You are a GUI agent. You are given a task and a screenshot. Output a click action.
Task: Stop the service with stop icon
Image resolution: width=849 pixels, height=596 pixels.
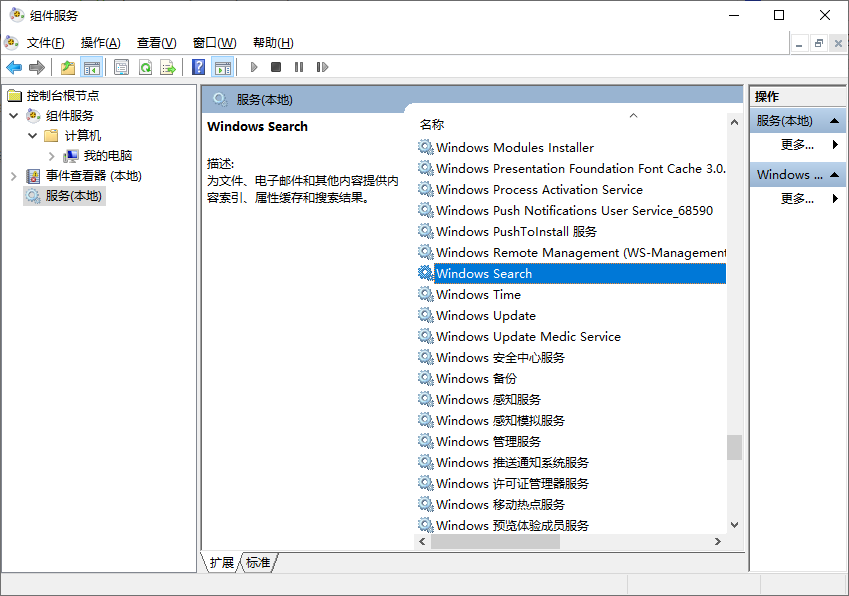point(276,67)
